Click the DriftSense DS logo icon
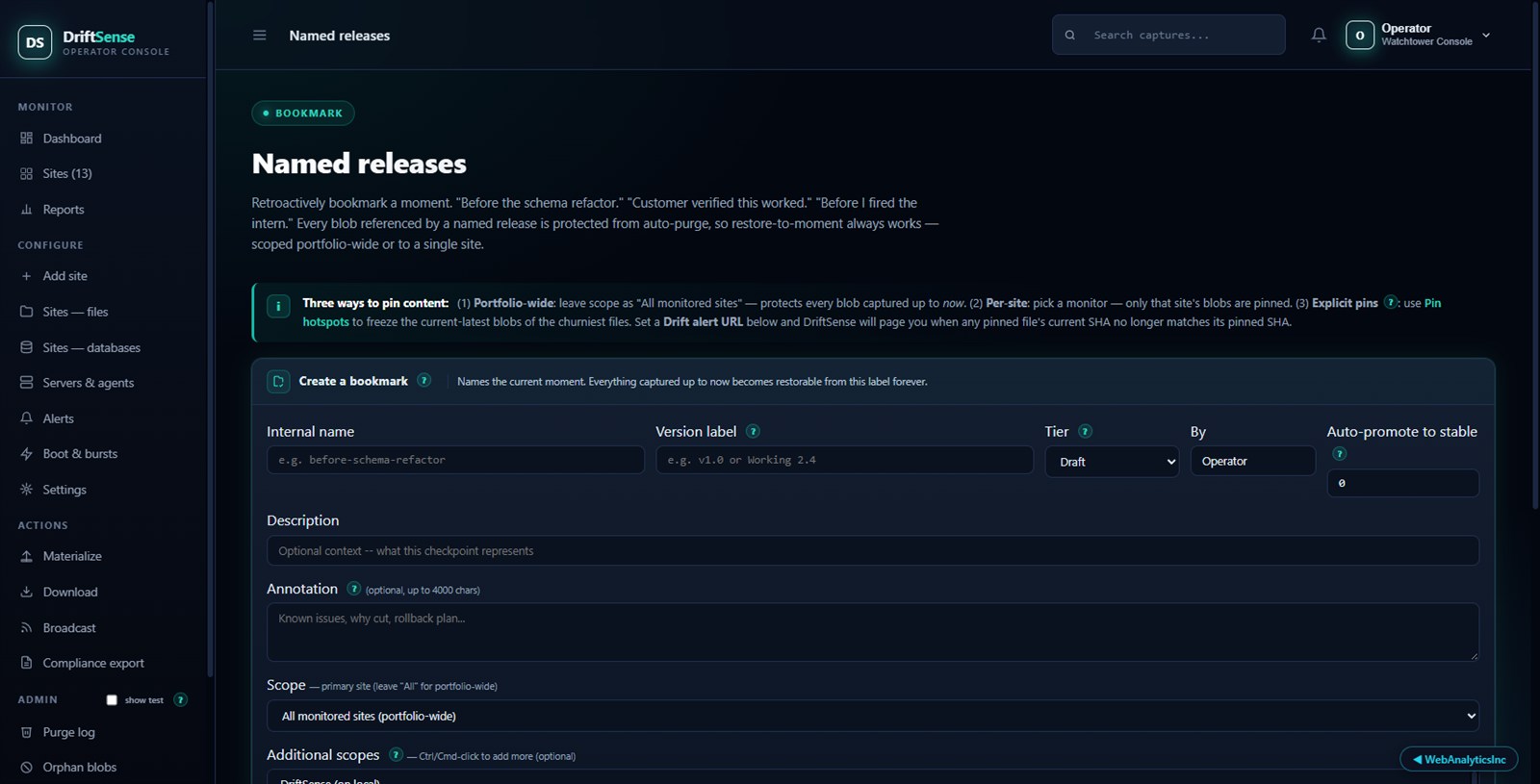Screen dimensions: 1540x784 pyautogui.click(x=35, y=42)
